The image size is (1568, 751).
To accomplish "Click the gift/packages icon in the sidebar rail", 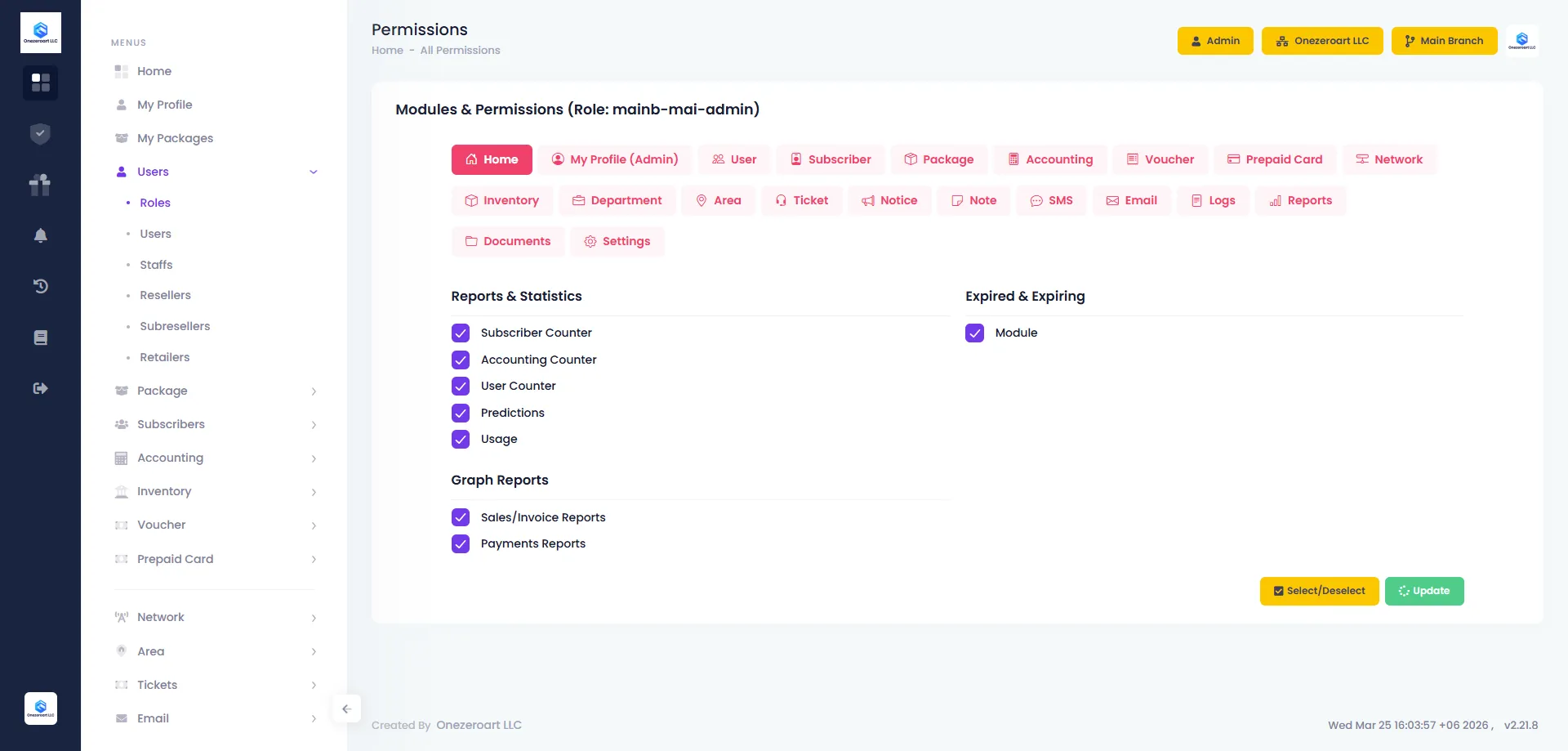I will point(40,185).
